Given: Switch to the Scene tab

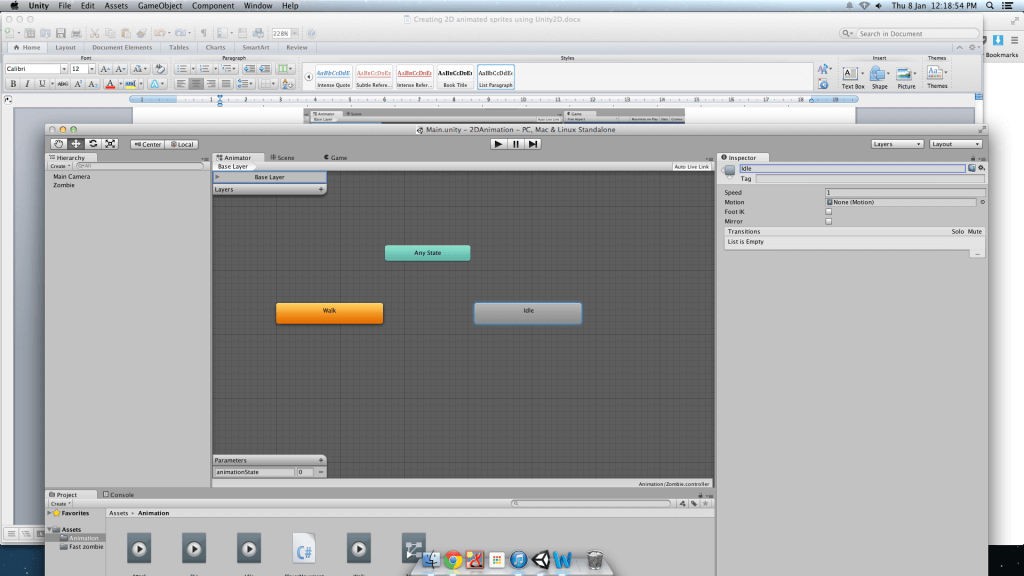Looking at the screenshot, I should click(x=282, y=157).
